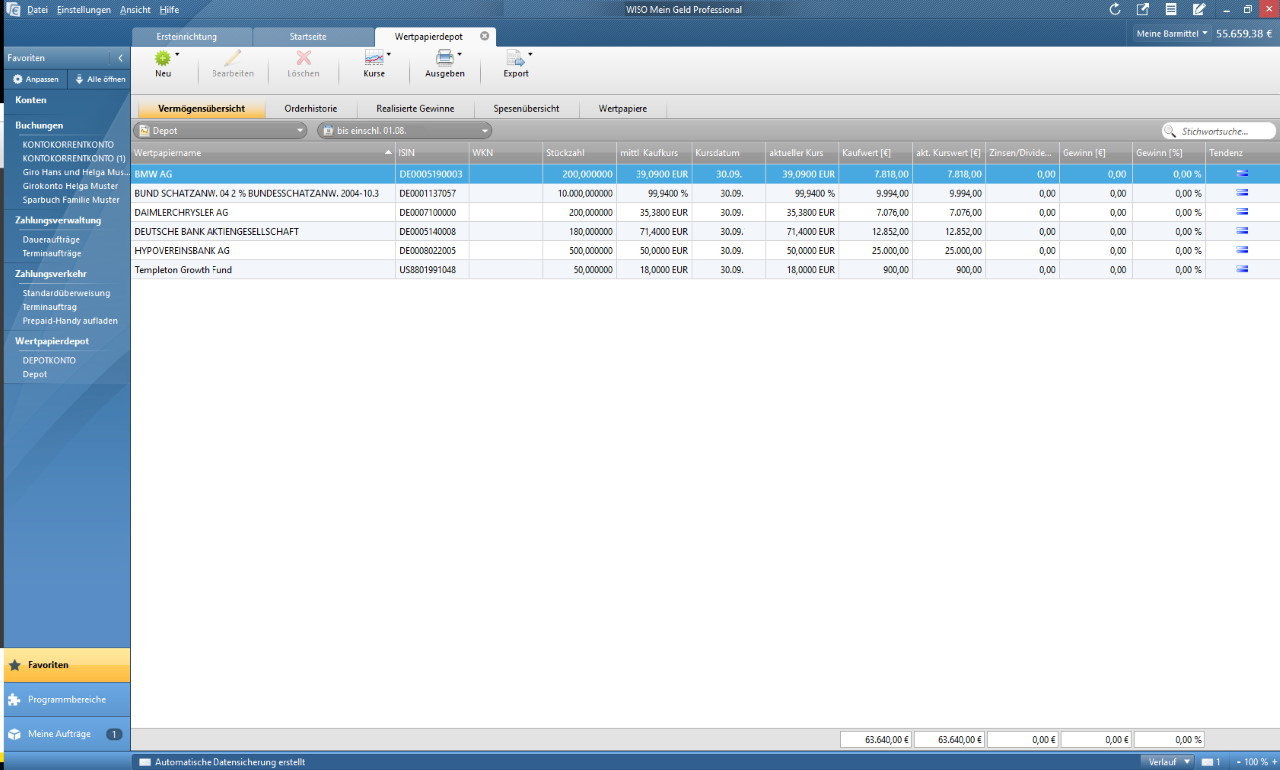
Task: Click the Alle öffnen button
Action: point(100,79)
